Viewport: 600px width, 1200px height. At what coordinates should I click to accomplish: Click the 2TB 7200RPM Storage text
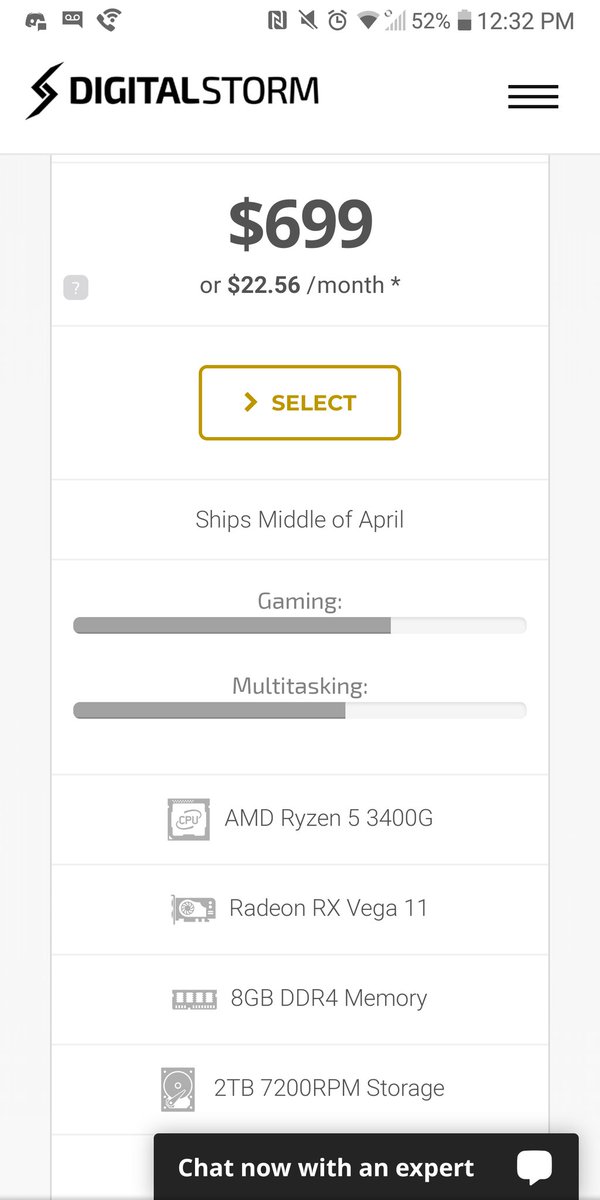click(x=329, y=1088)
